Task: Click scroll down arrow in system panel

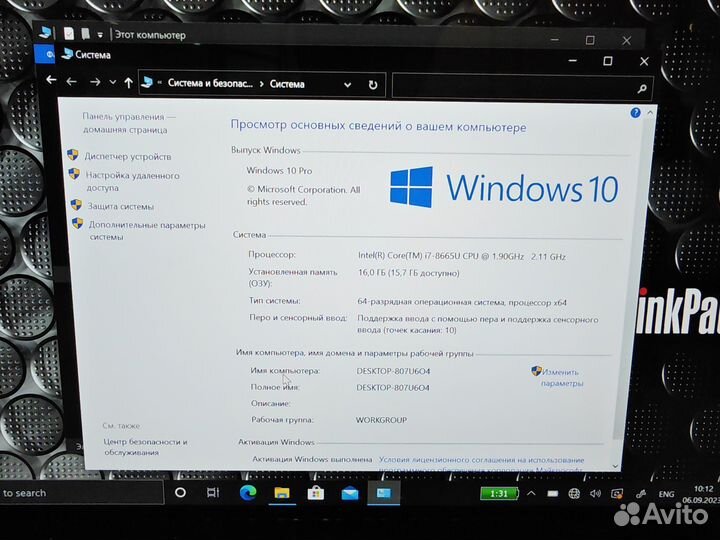Action: pos(616,466)
